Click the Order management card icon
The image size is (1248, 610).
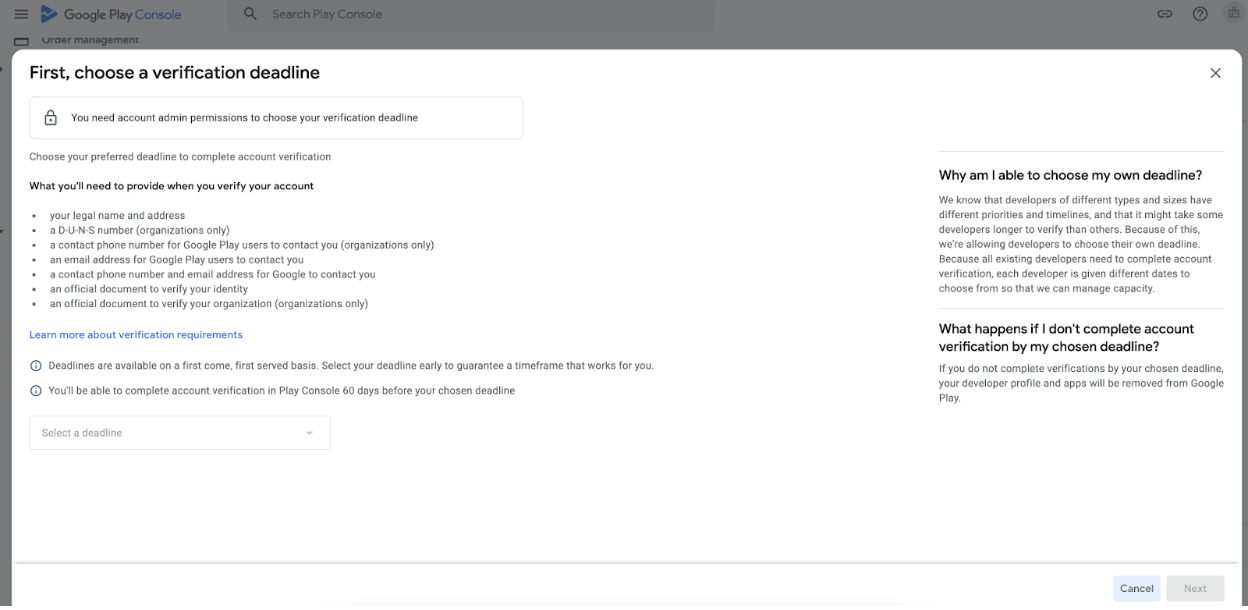click(x=21, y=40)
